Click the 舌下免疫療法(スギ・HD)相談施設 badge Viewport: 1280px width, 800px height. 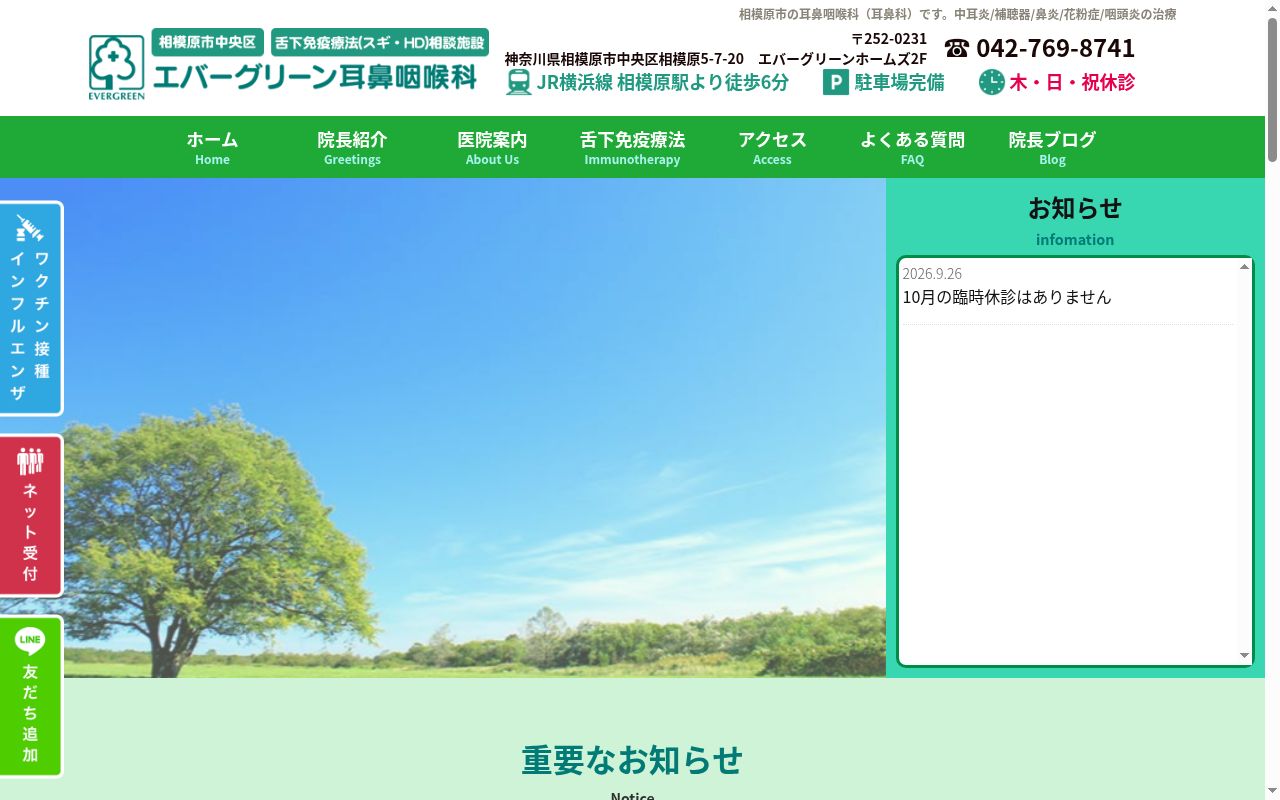pos(380,42)
